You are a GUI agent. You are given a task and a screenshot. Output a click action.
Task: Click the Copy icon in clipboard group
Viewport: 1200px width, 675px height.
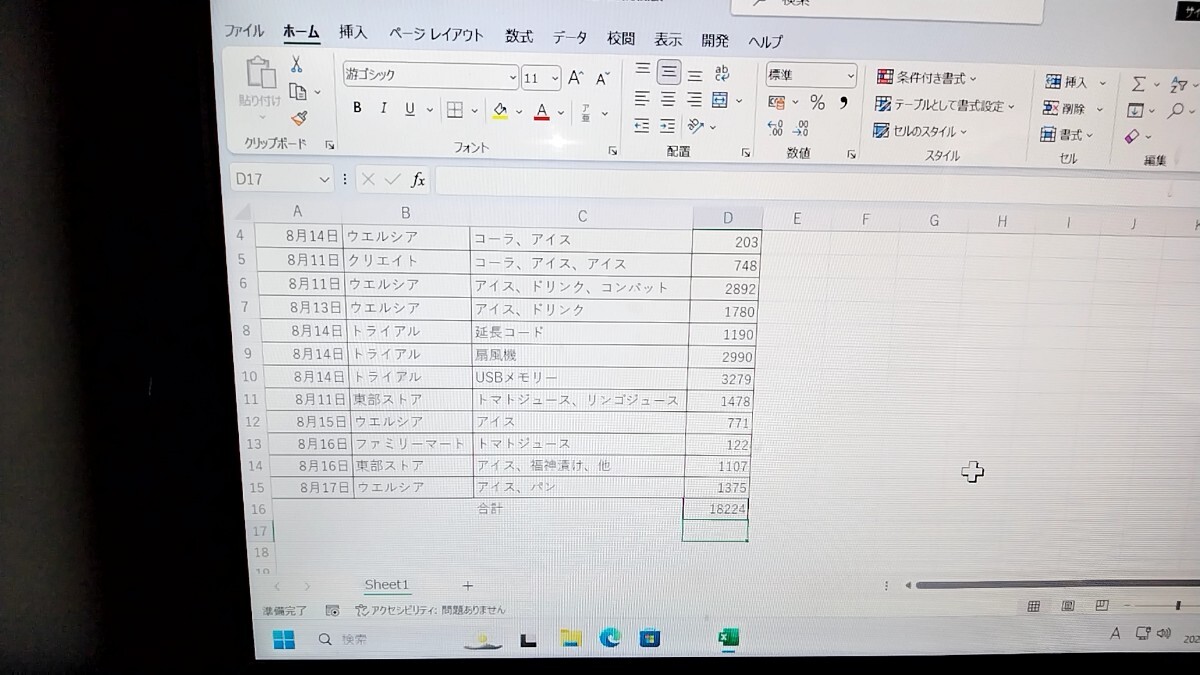click(x=298, y=92)
